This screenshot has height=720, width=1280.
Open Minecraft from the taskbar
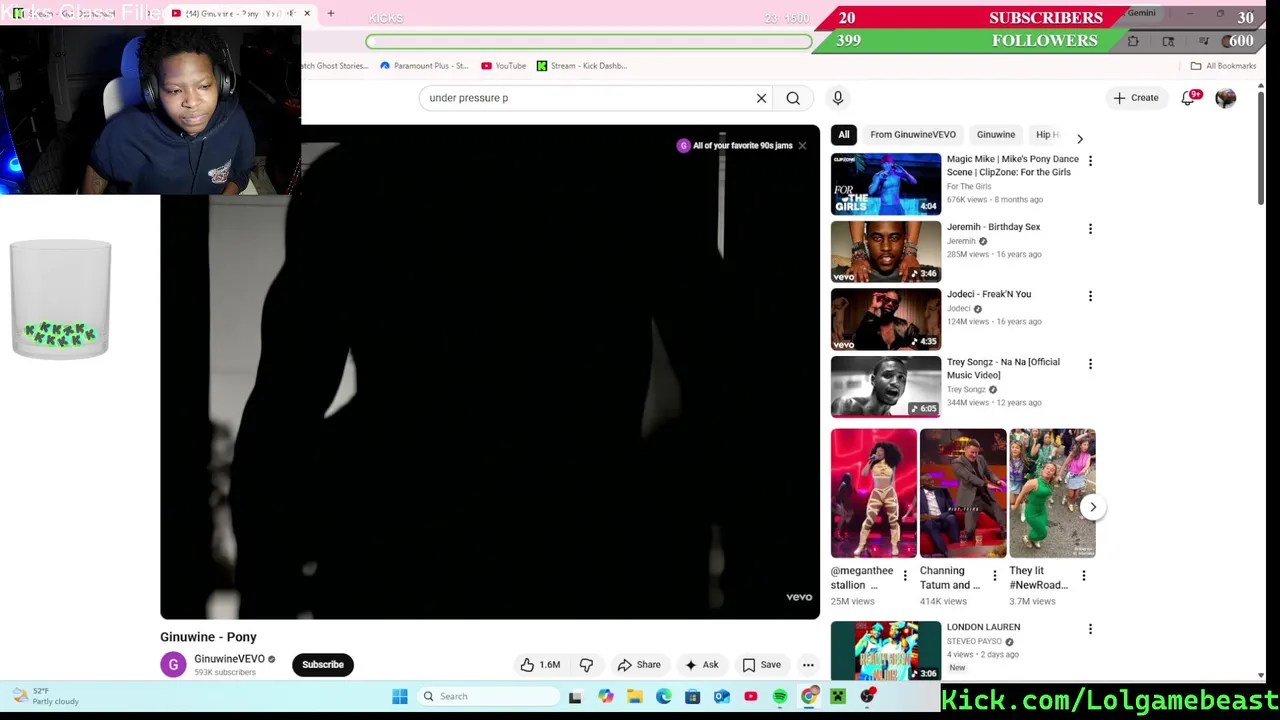tap(838, 697)
